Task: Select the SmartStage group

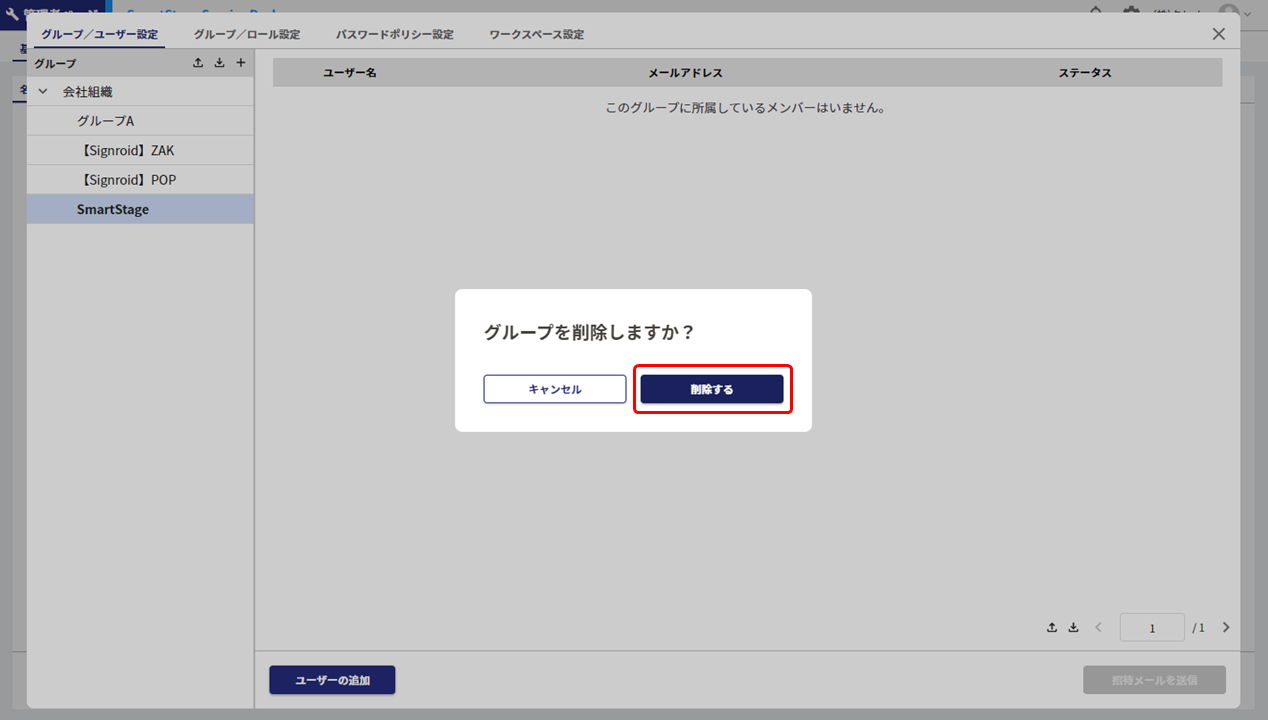Action: coord(113,210)
